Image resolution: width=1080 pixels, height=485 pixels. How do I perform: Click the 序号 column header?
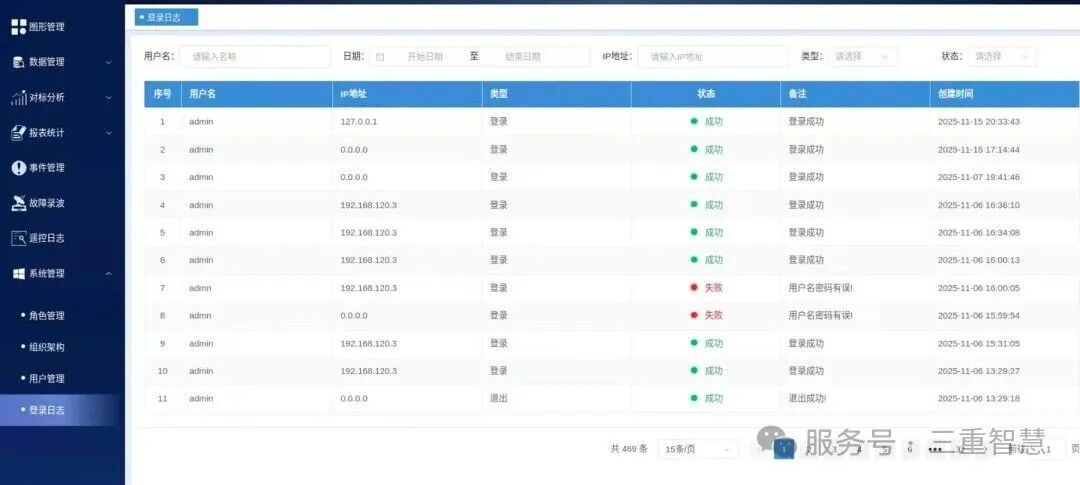coord(163,94)
